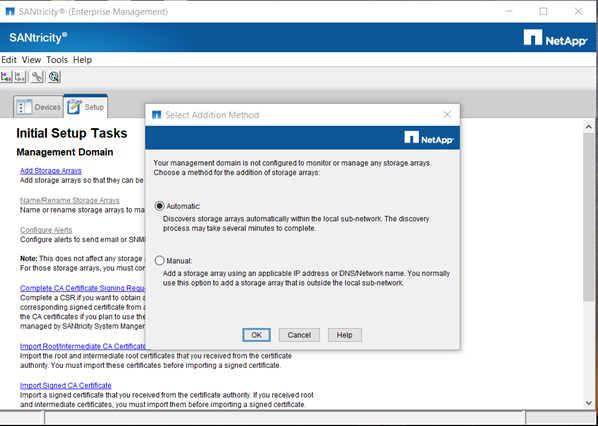Click the scrollbar up arrow

tap(588, 127)
